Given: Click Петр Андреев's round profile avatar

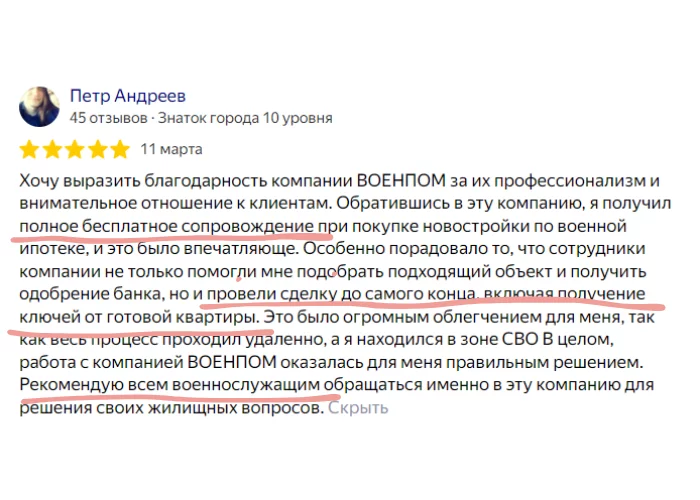Looking at the screenshot, I should point(39,107).
